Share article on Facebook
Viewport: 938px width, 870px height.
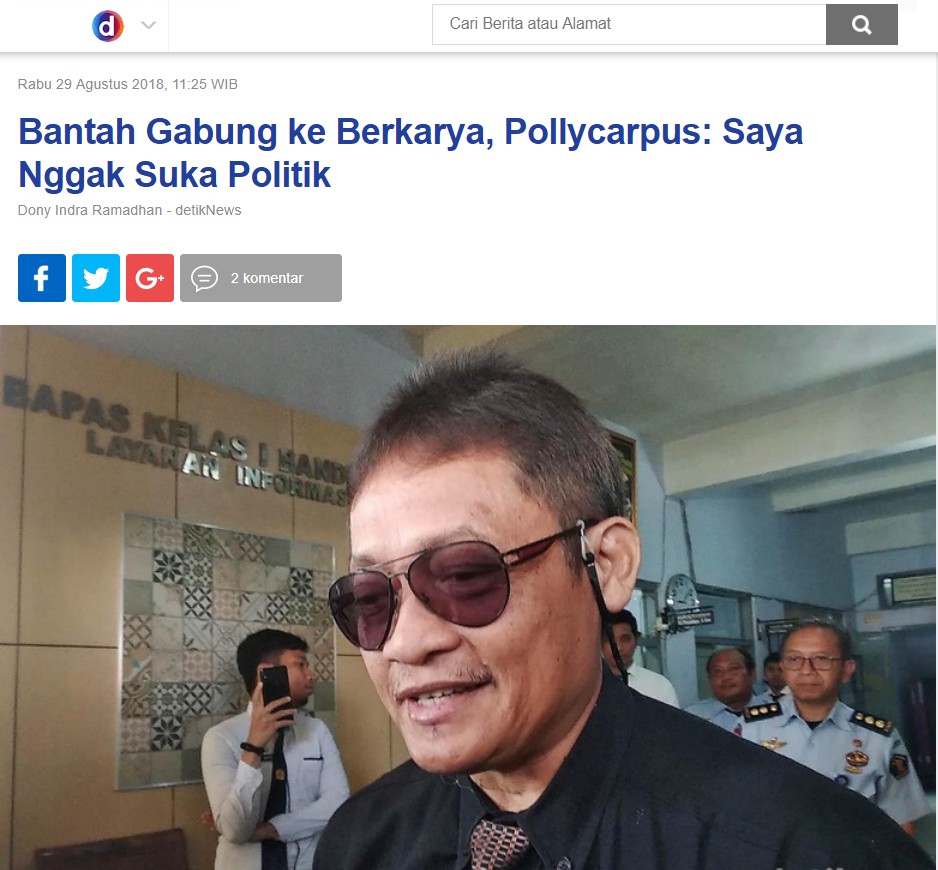pyautogui.click(x=42, y=278)
